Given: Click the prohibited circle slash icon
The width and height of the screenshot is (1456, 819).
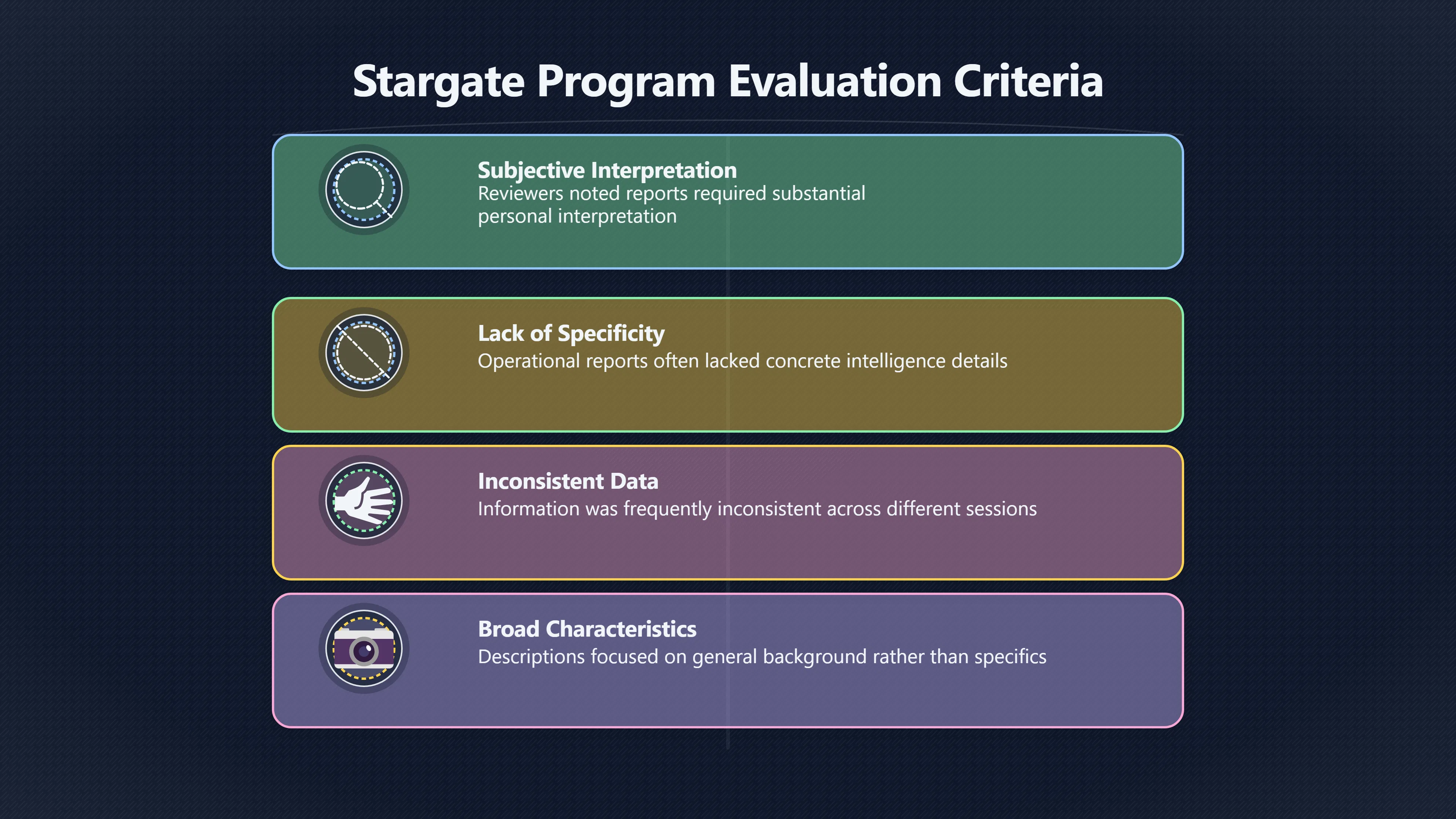Looking at the screenshot, I should pos(364,353).
